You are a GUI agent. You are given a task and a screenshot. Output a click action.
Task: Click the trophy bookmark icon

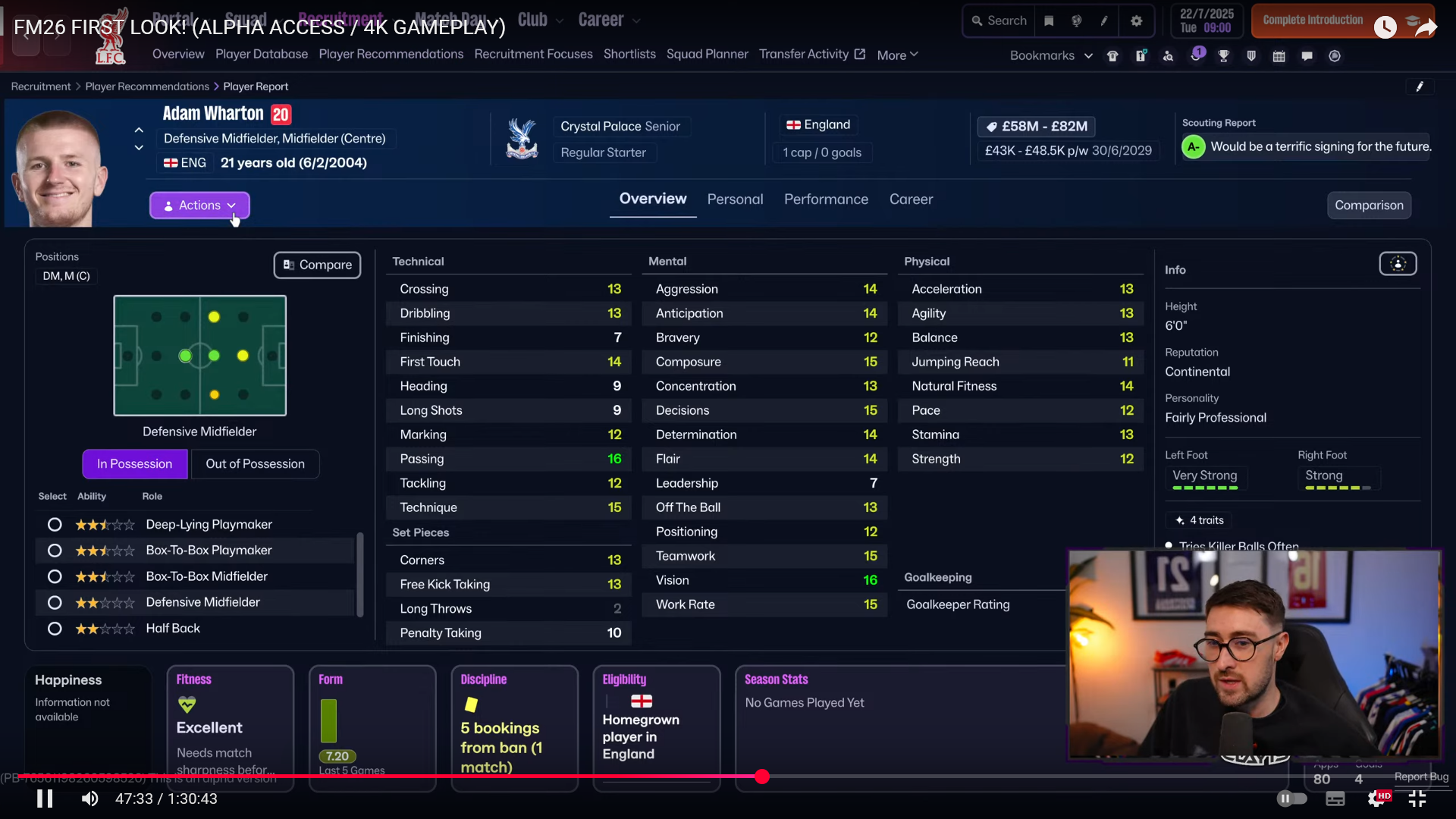tap(1223, 56)
